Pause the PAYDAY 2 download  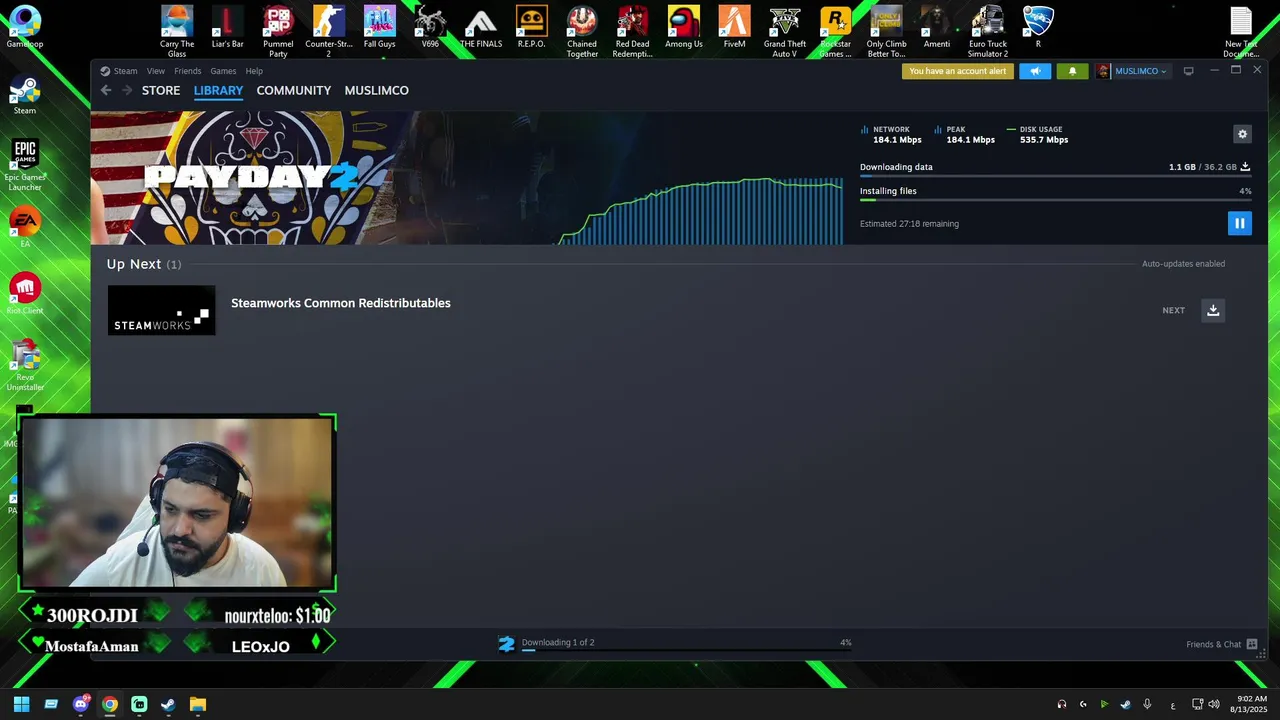[1239, 224]
